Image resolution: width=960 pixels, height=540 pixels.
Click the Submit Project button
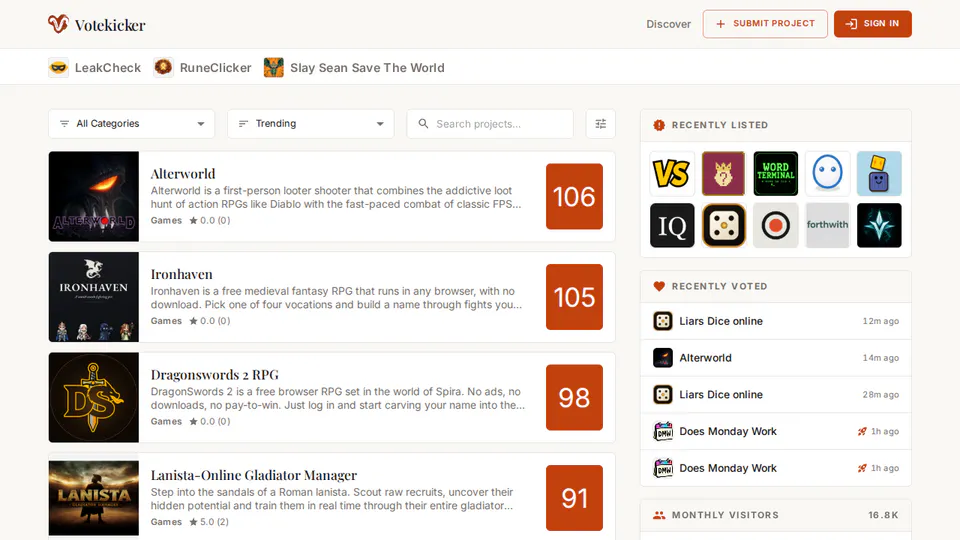(x=765, y=24)
